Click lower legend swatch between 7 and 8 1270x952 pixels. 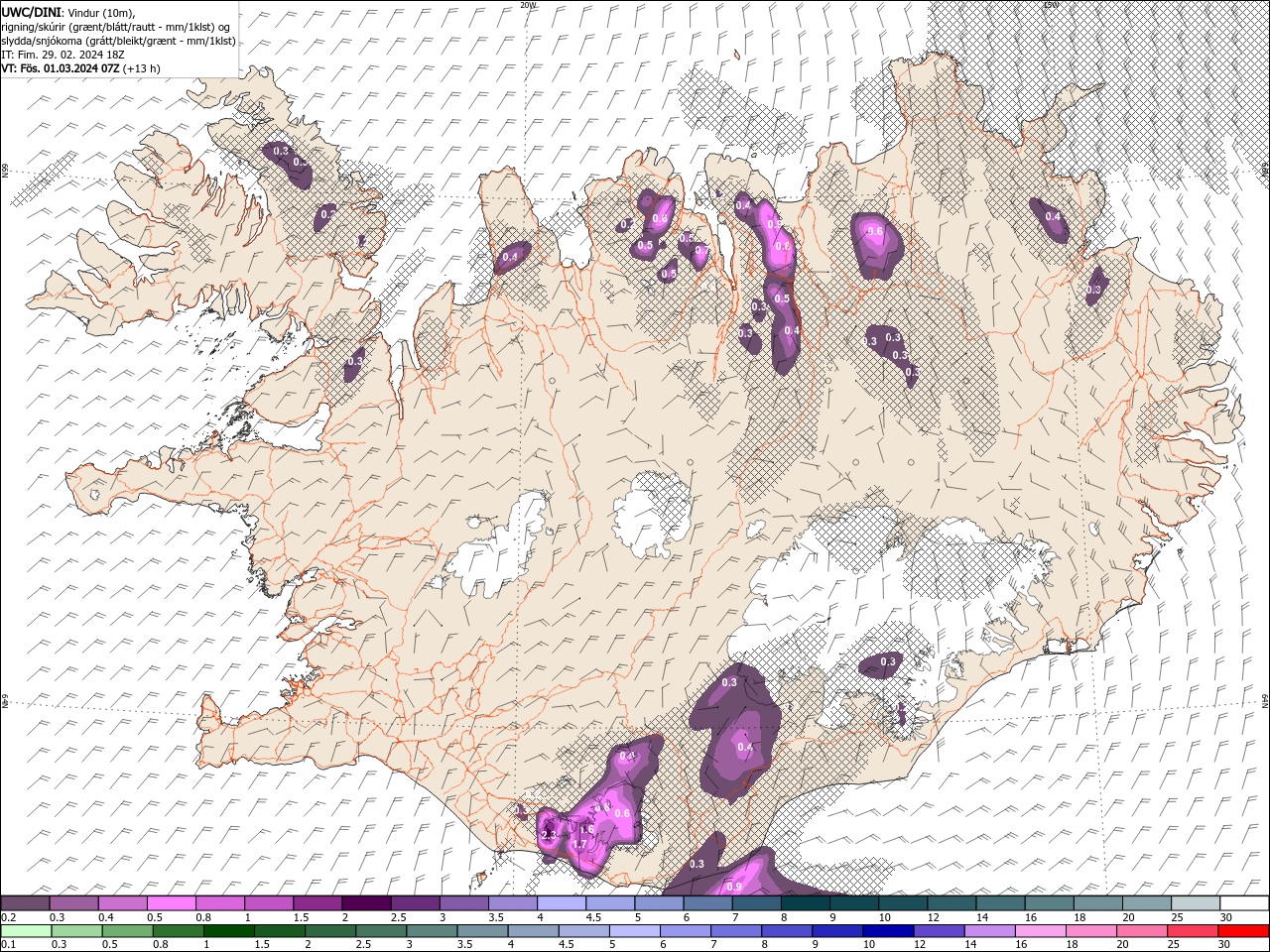(x=734, y=931)
